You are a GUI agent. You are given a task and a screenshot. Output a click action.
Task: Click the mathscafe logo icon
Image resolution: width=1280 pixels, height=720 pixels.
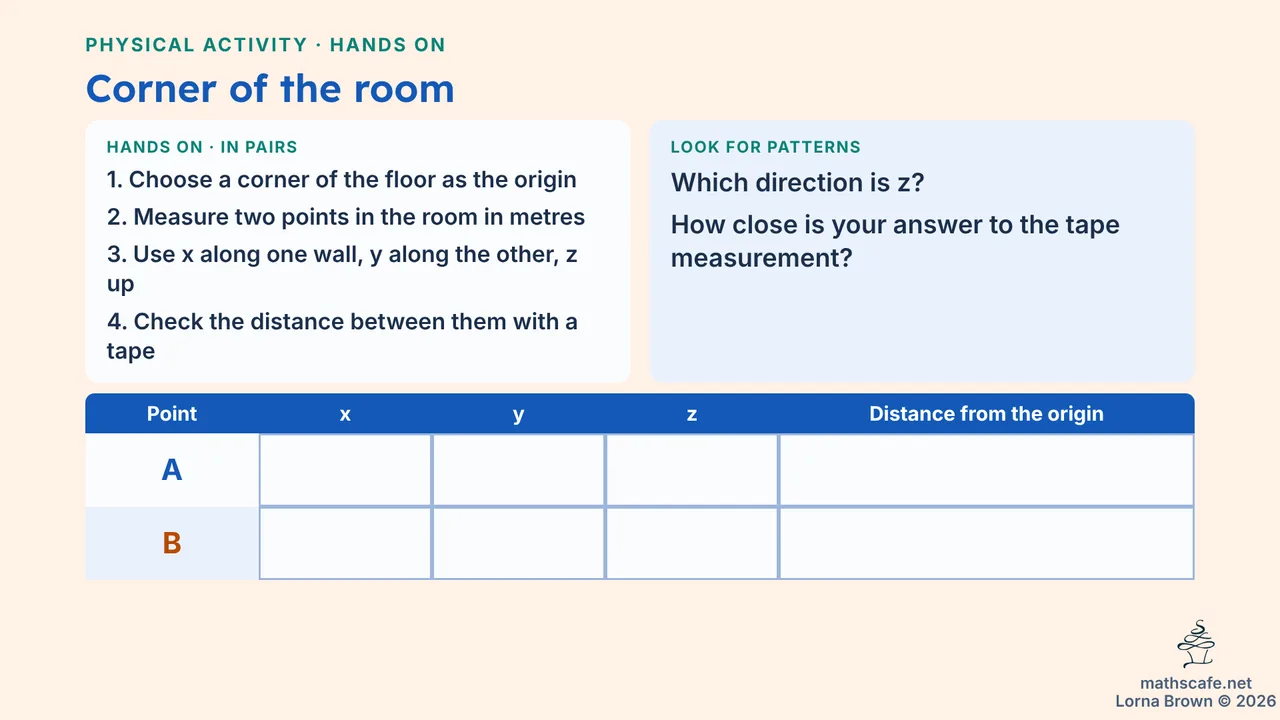click(1196, 644)
